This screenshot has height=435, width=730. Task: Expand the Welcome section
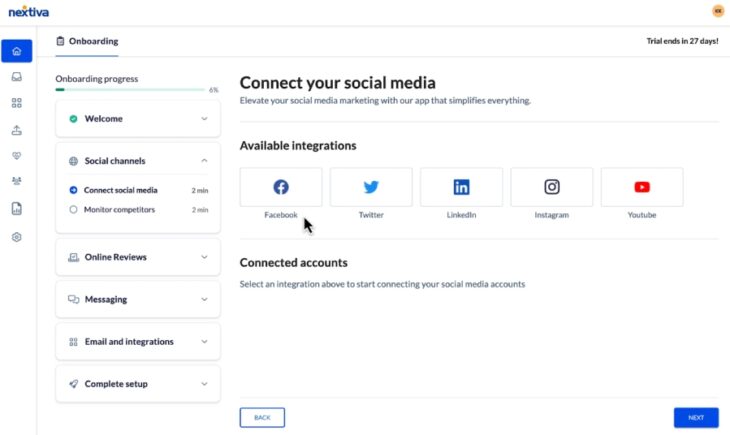click(137, 119)
